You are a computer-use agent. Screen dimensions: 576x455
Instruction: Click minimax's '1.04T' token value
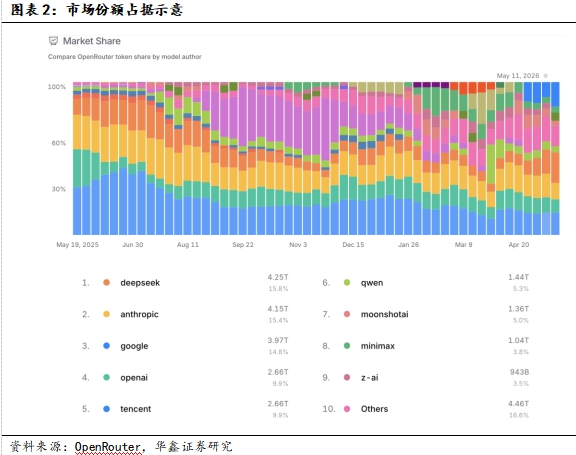[518, 340]
